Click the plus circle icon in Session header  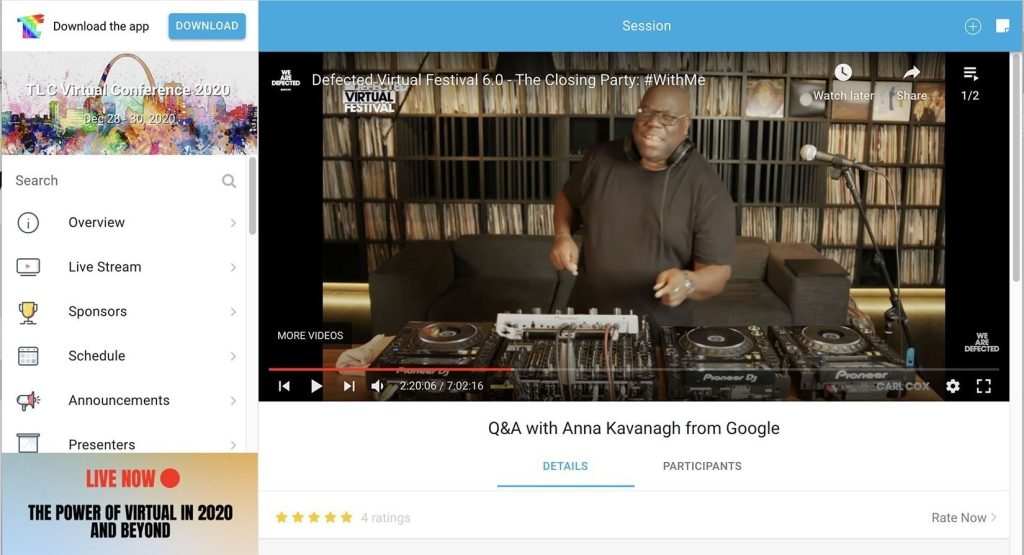click(x=973, y=26)
